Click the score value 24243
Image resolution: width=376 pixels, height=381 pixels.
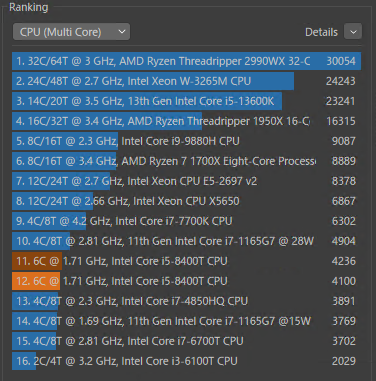(x=341, y=81)
